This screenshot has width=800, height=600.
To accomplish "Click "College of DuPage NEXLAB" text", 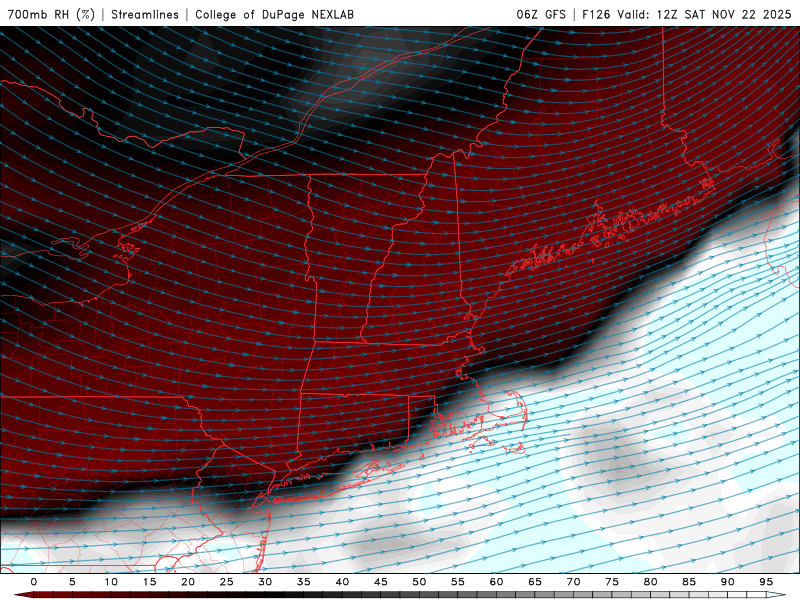I will pos(274,14).
